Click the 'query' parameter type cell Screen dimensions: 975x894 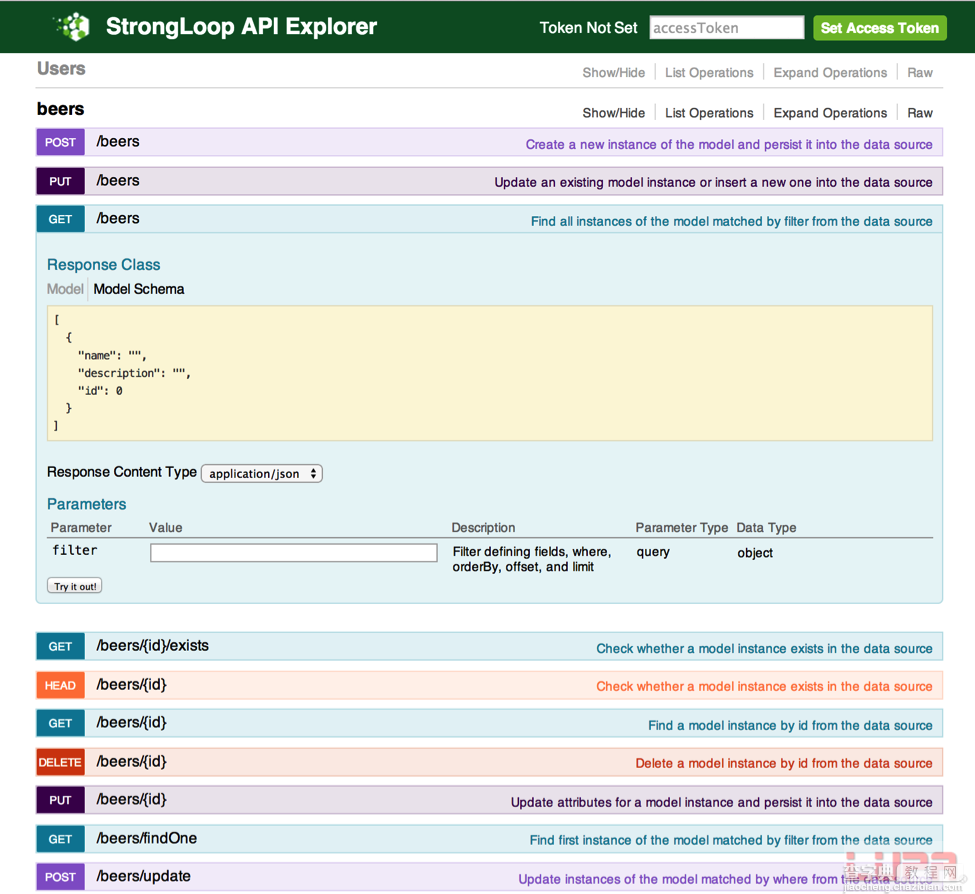(x=653, y=552)
